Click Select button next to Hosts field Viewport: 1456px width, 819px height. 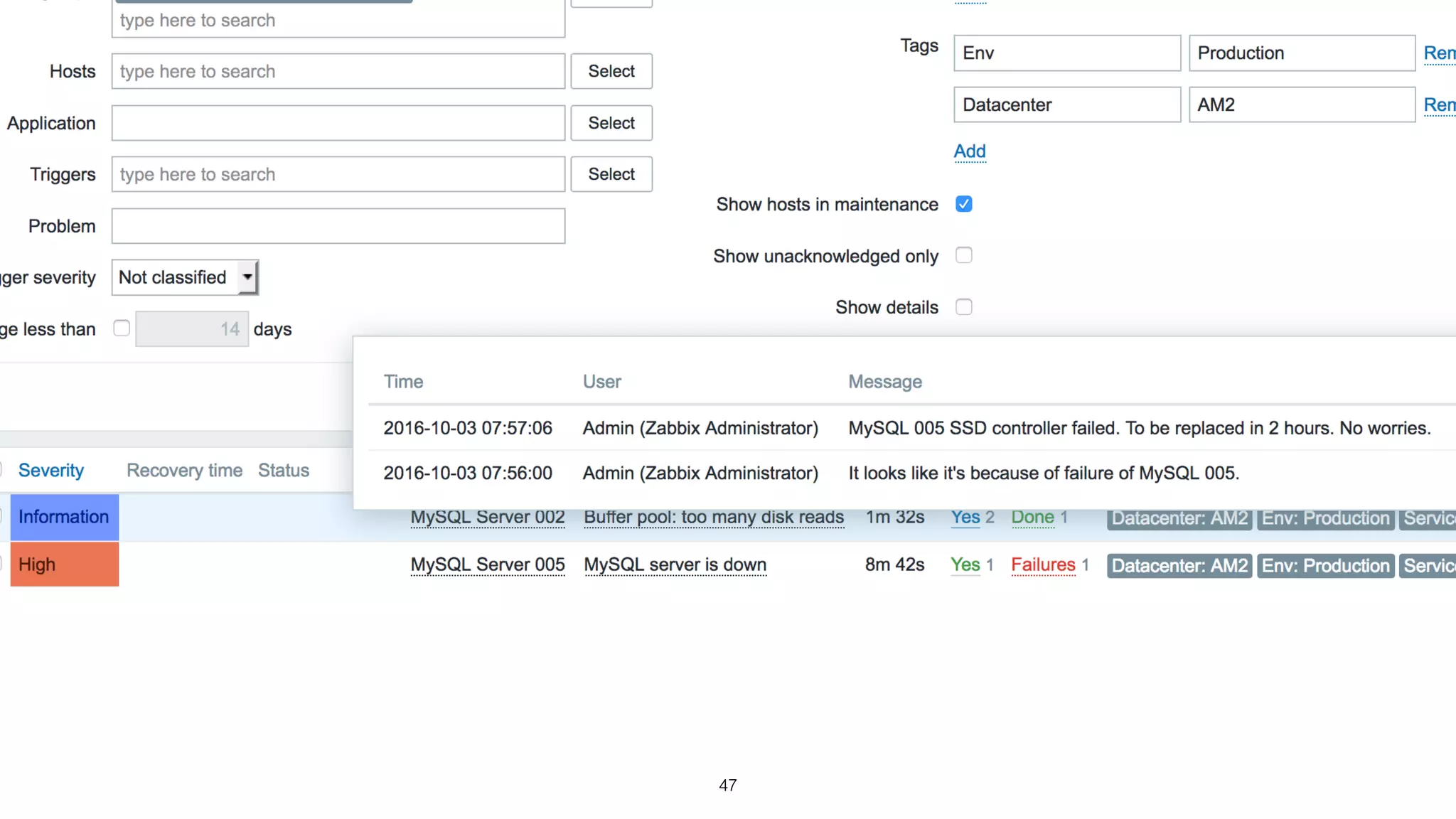point(611,71)
